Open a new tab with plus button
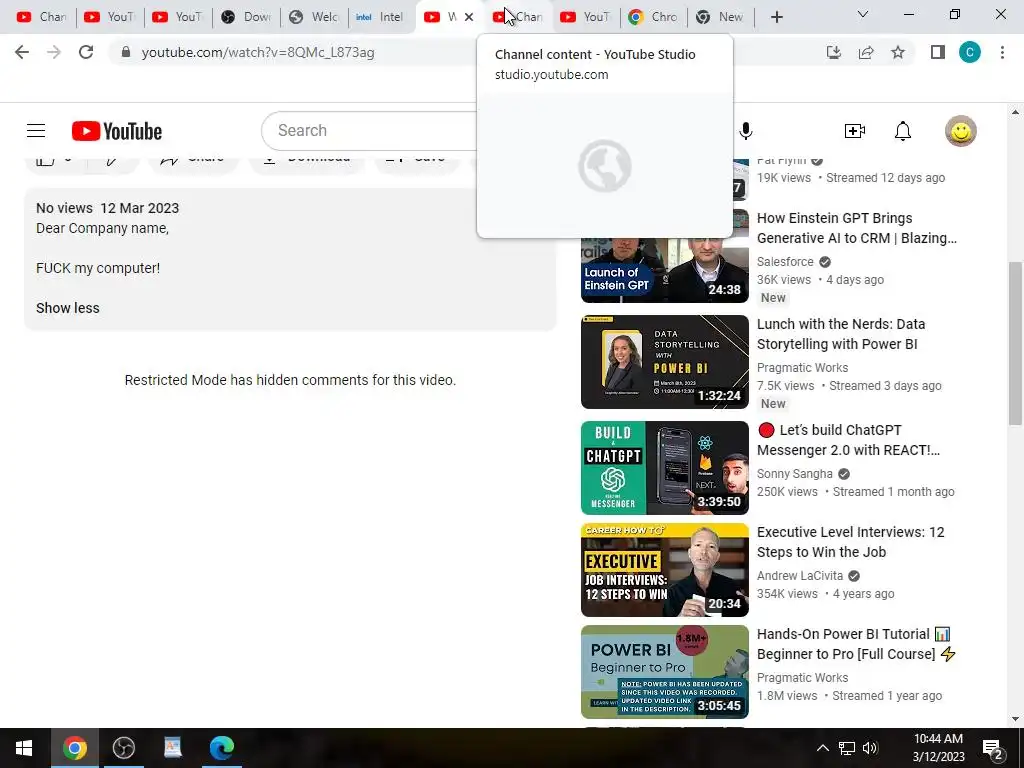 (776, 17)
